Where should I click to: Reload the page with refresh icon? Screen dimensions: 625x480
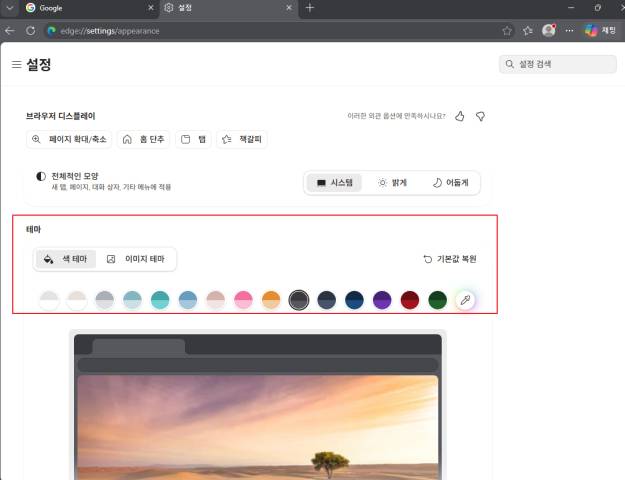pos(31,31)
